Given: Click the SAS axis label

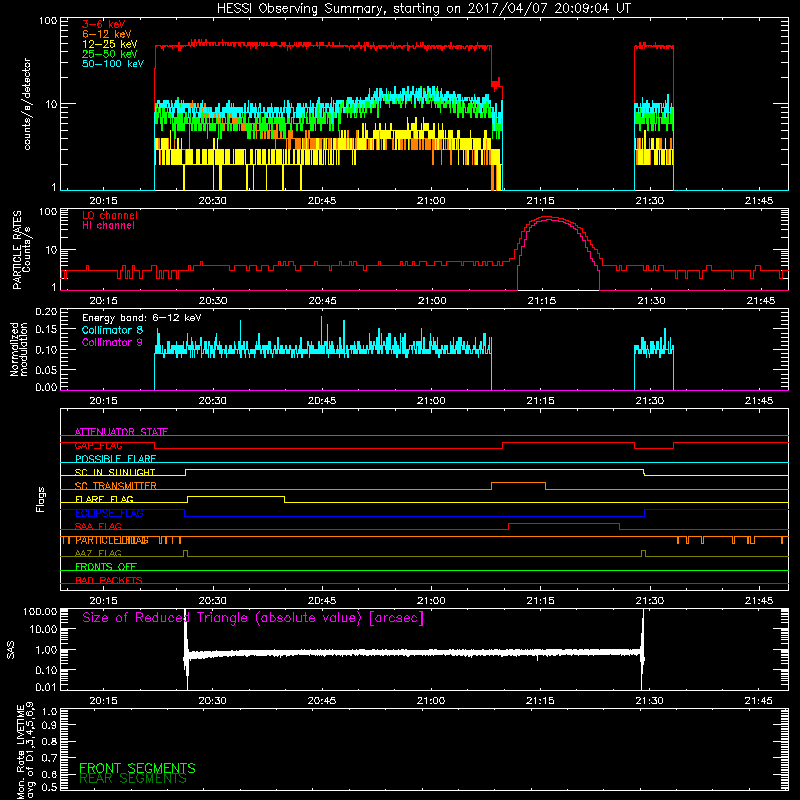Looking at the screenshot, I should [x=11, y=651].
